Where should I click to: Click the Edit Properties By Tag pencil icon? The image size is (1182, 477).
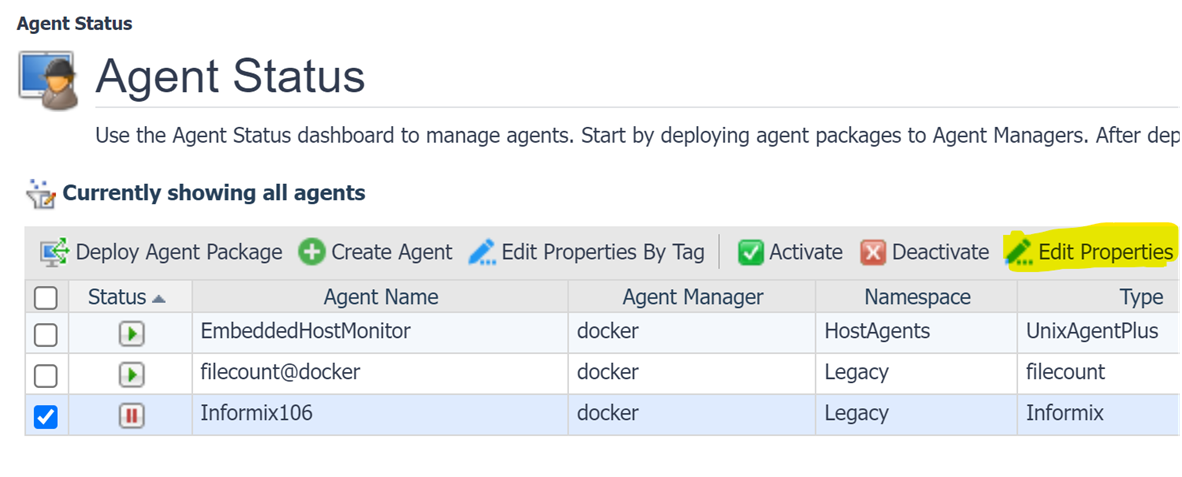482,252
